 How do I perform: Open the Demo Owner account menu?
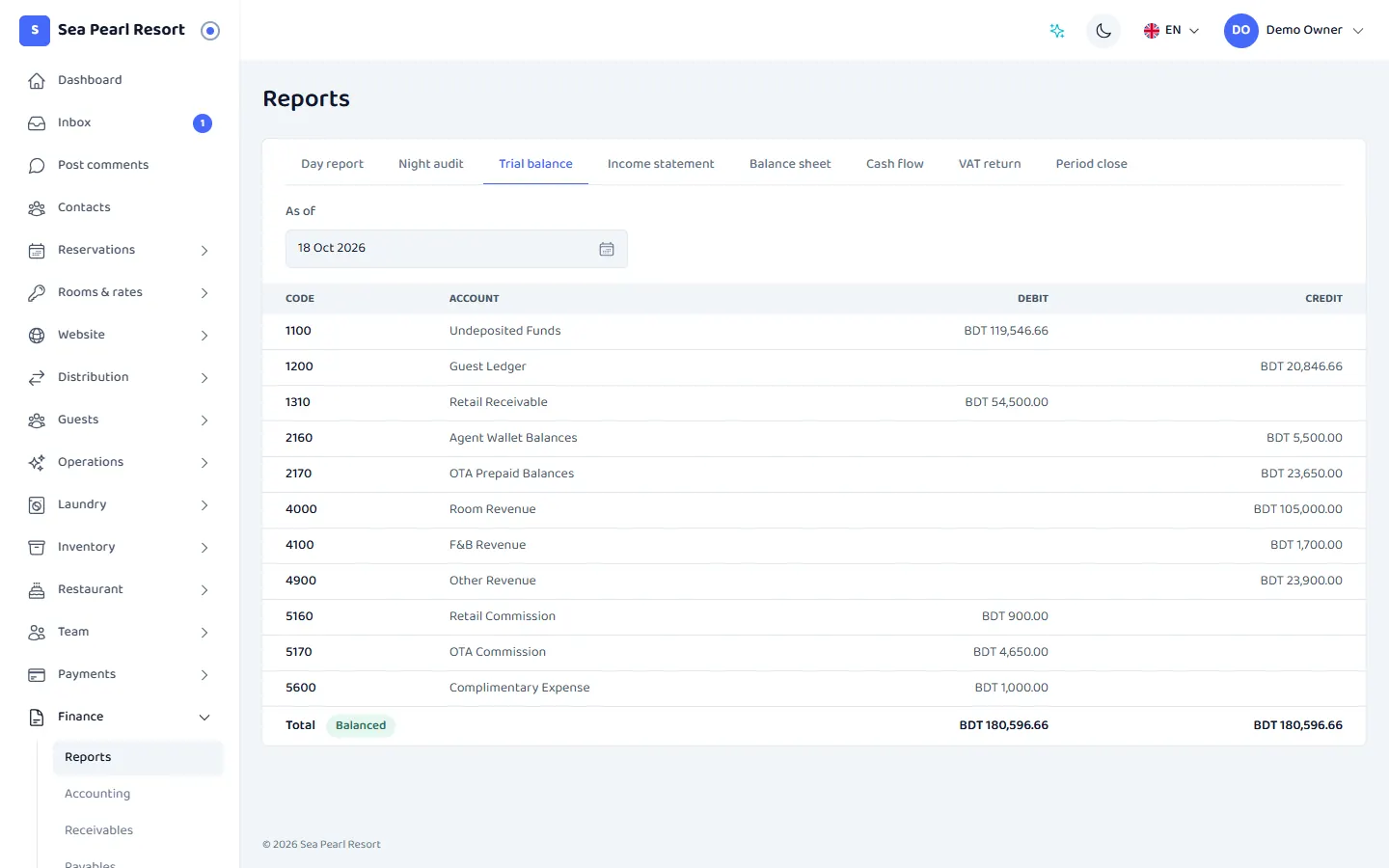(1294, 31)
